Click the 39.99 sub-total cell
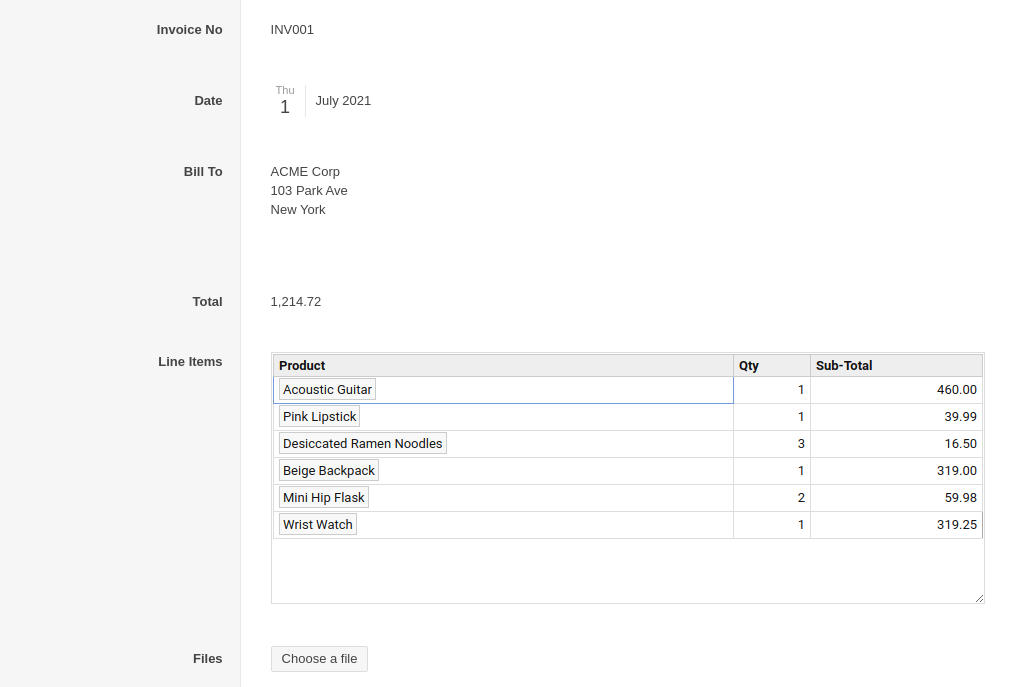This screenshot has width=1012, height=687. [896, 417]
